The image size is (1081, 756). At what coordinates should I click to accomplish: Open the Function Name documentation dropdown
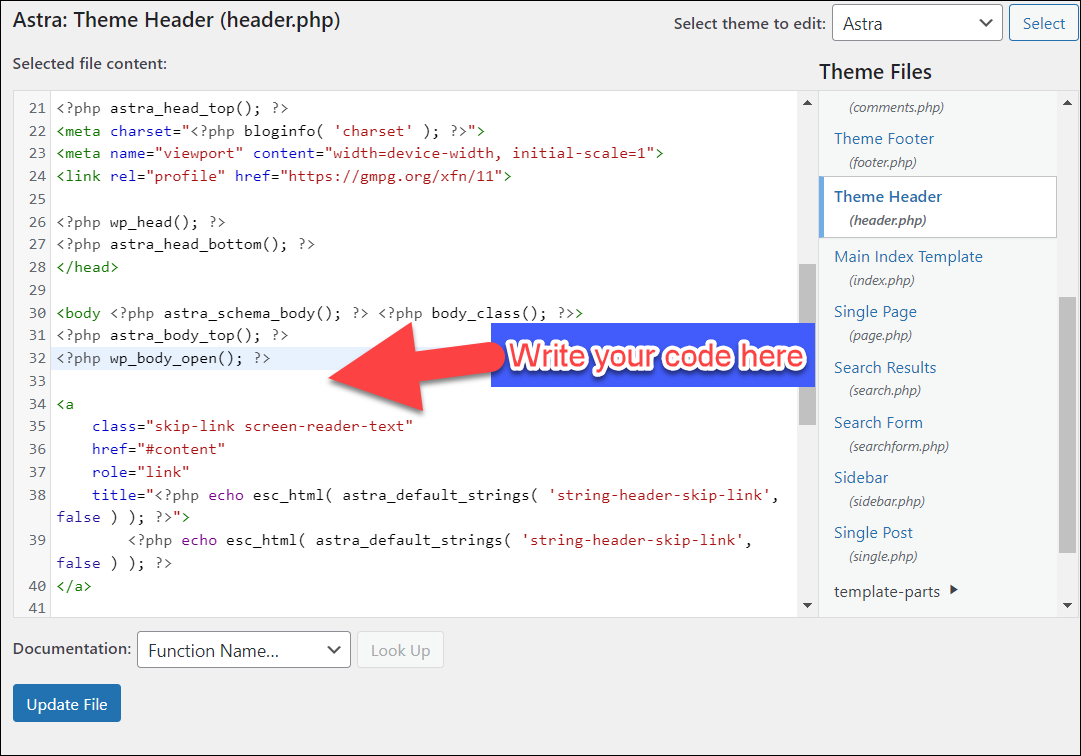tap(243, 650)
